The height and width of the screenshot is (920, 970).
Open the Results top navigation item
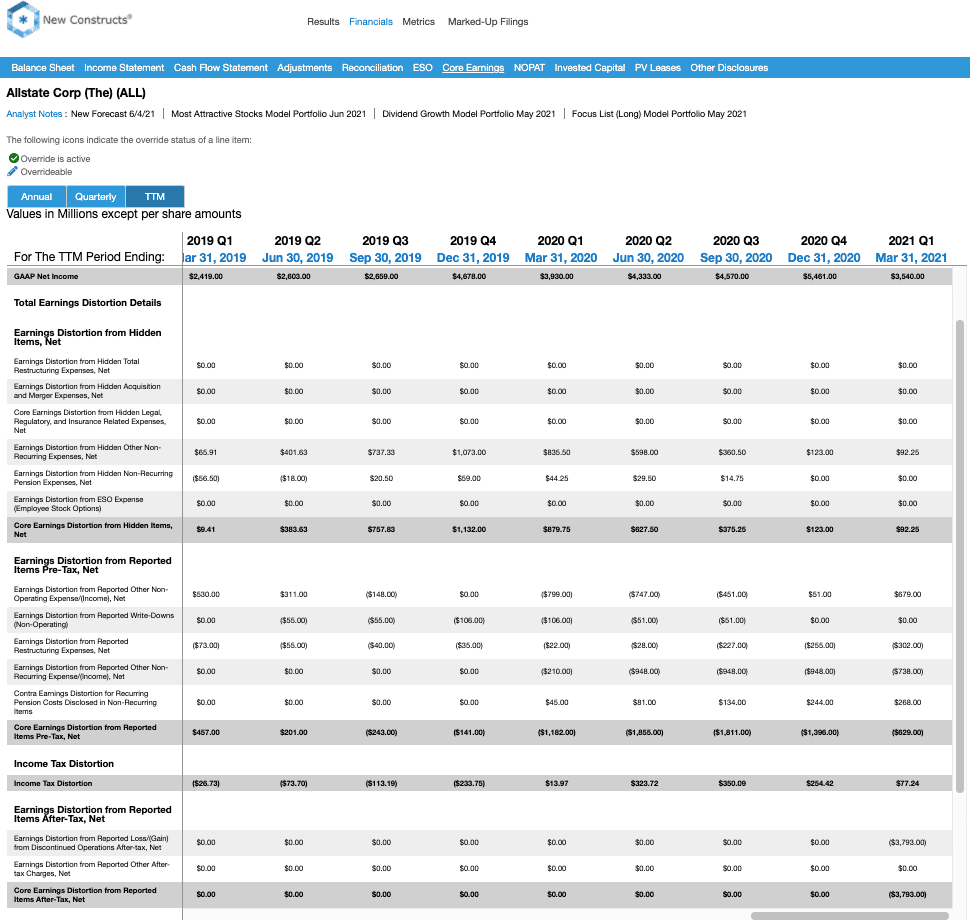pyautogui.click(x=323, y=22)
